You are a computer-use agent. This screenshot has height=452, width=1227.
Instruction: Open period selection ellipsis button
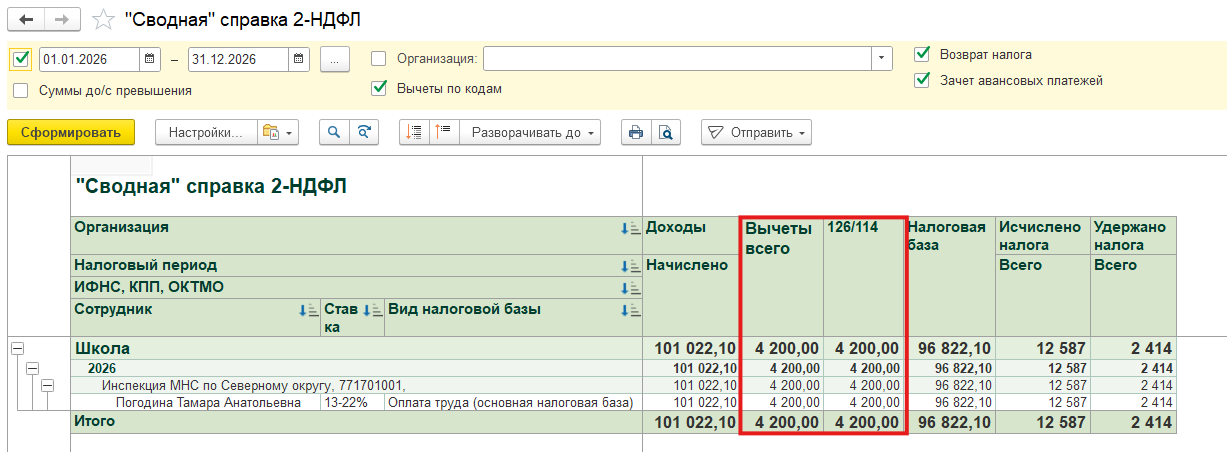click(334, 59)
